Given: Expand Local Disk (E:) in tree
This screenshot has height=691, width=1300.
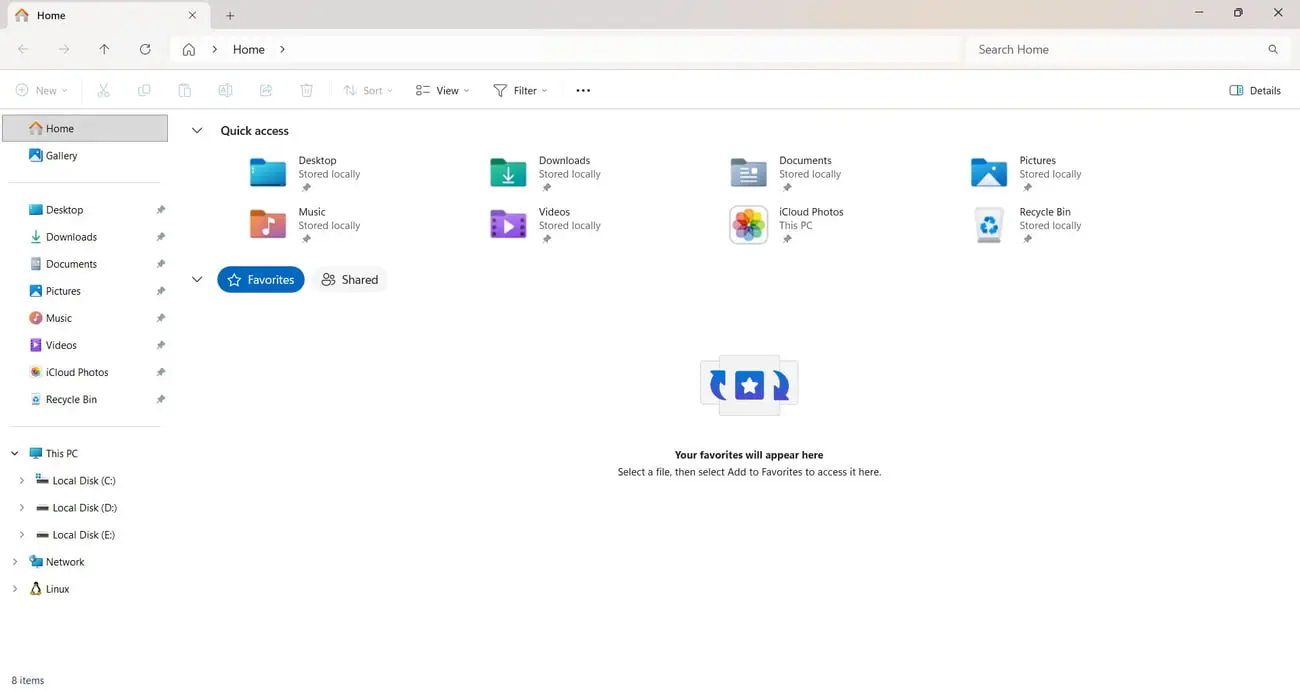Looking at the screenshot, I should pyautogui.click(x=22, y=535).
